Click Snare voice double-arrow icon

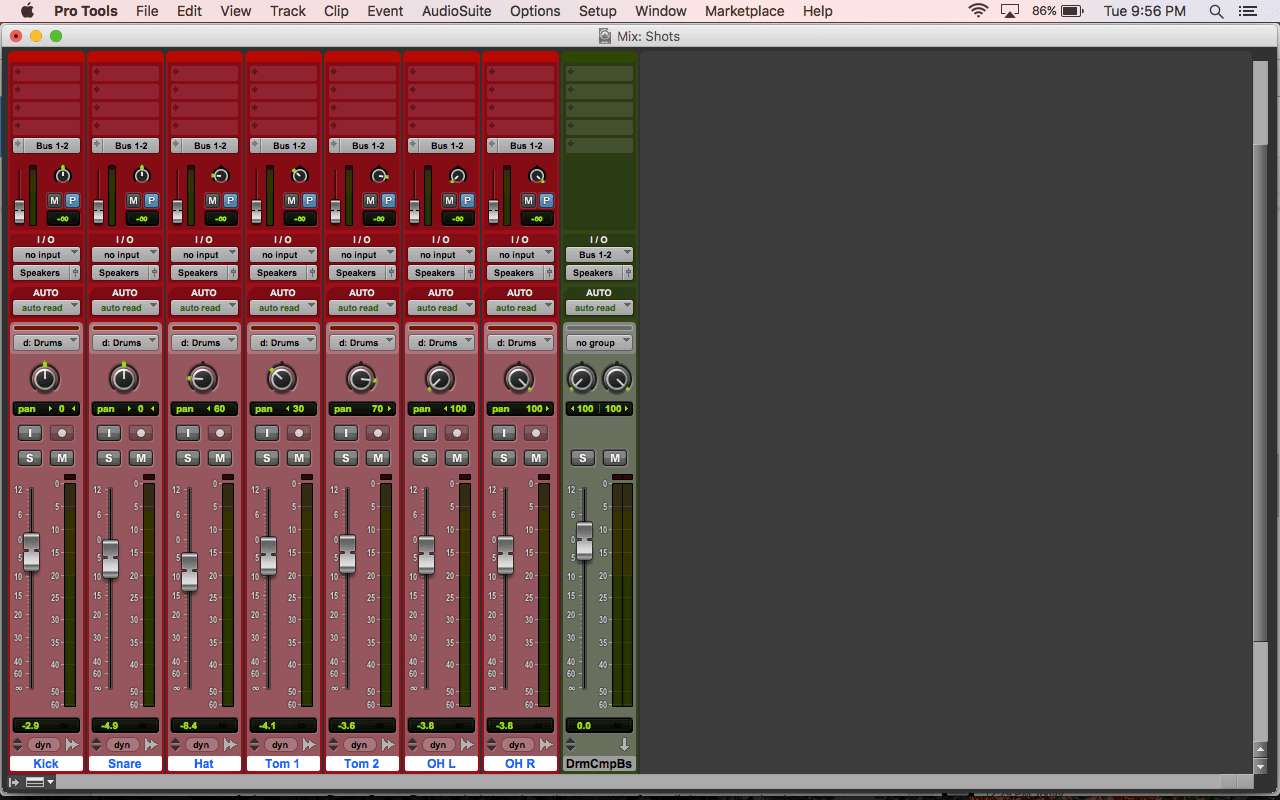tap(151, 745)
